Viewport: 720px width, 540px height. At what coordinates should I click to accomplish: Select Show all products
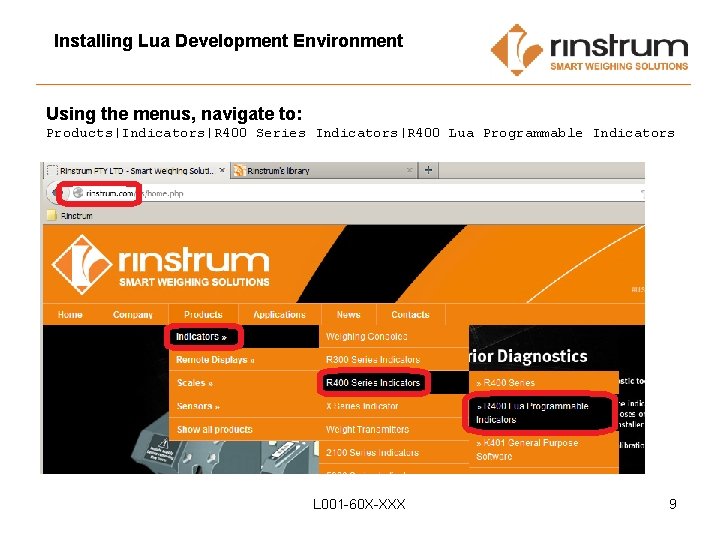tap(244, 429)
